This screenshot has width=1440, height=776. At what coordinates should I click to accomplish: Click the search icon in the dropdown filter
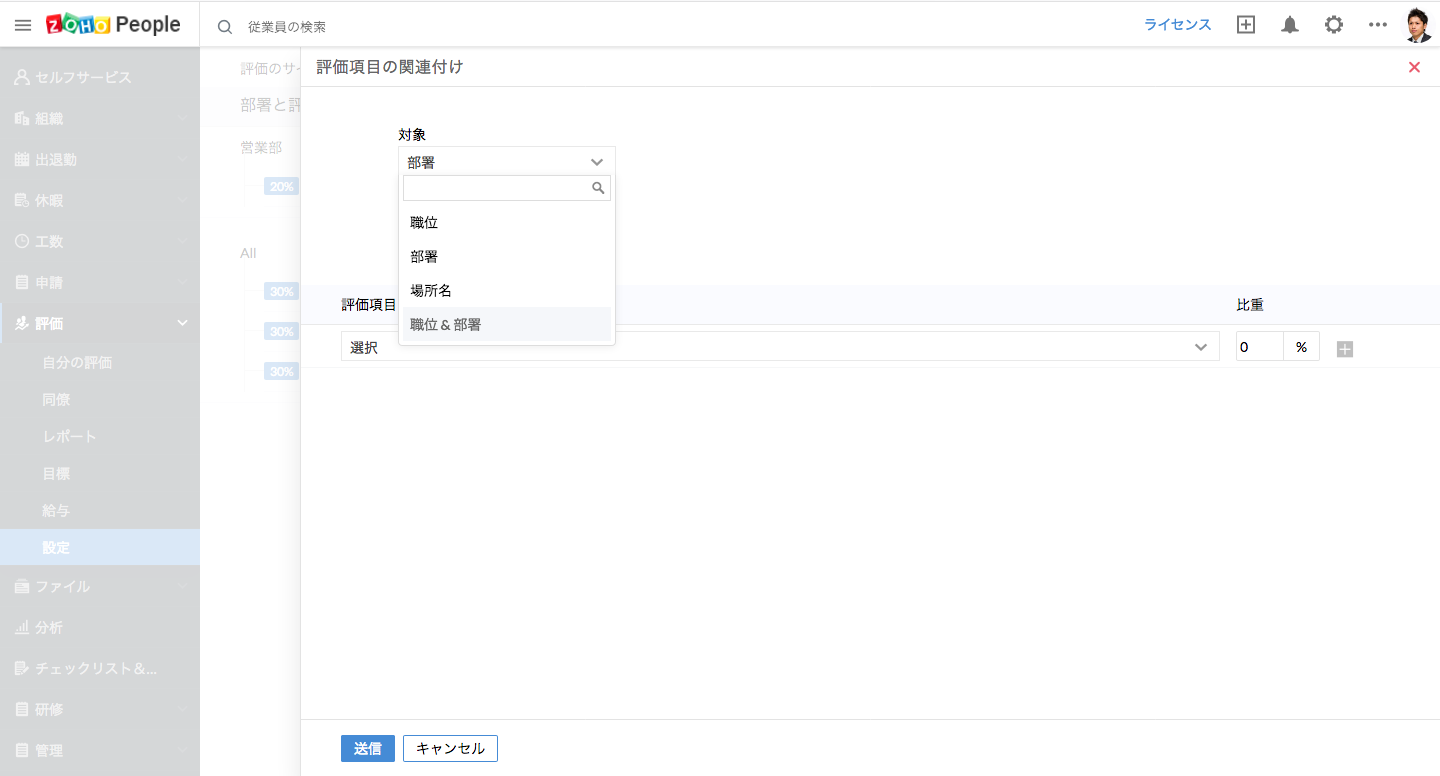598,188
